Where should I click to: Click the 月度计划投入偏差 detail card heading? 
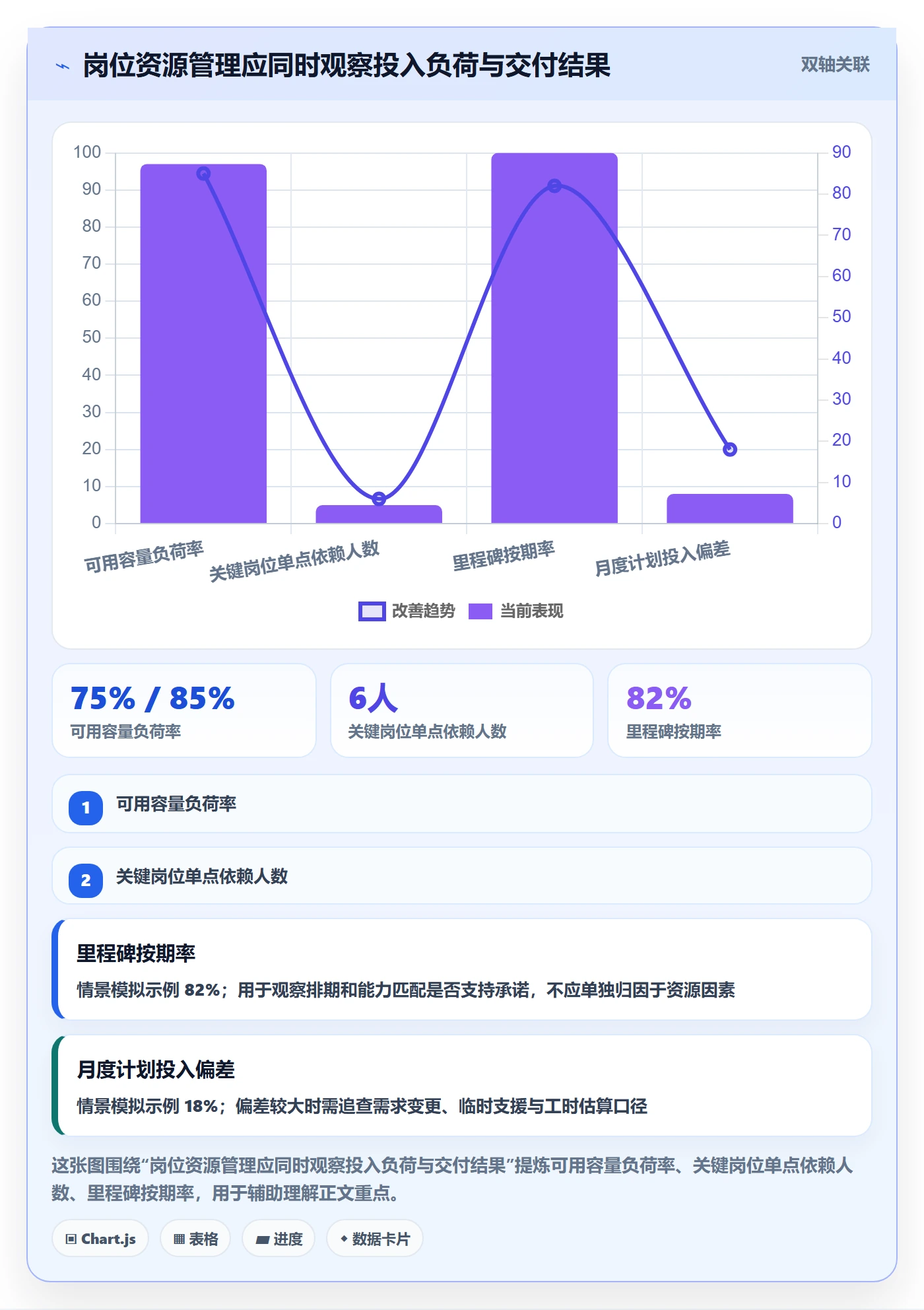click(x=156, y=1070)
